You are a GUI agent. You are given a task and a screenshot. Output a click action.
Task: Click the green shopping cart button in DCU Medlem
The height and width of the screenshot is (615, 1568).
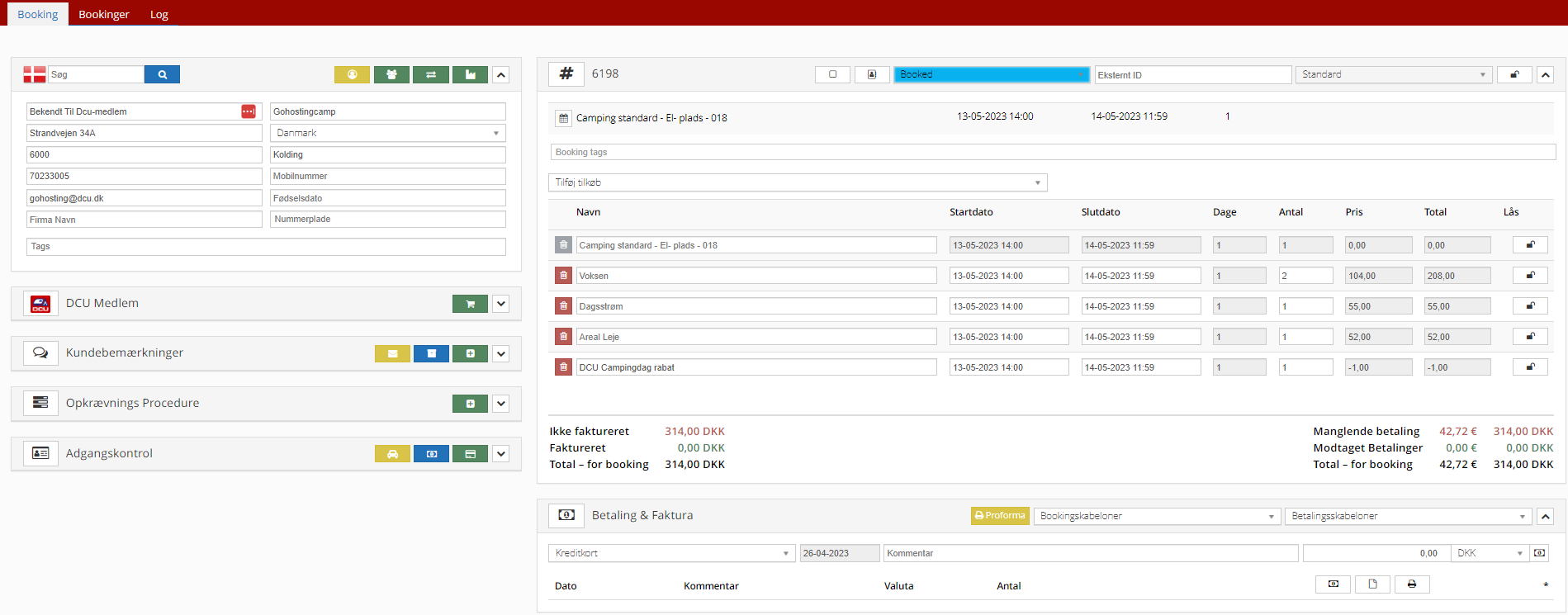(x=470, y=304)
